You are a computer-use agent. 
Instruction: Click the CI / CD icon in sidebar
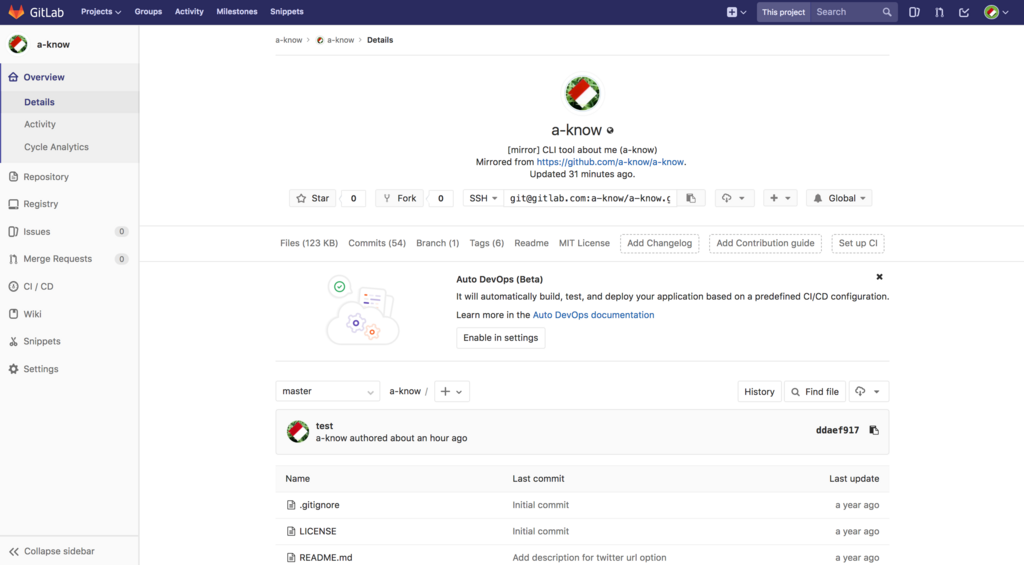[x=13, y=286]
